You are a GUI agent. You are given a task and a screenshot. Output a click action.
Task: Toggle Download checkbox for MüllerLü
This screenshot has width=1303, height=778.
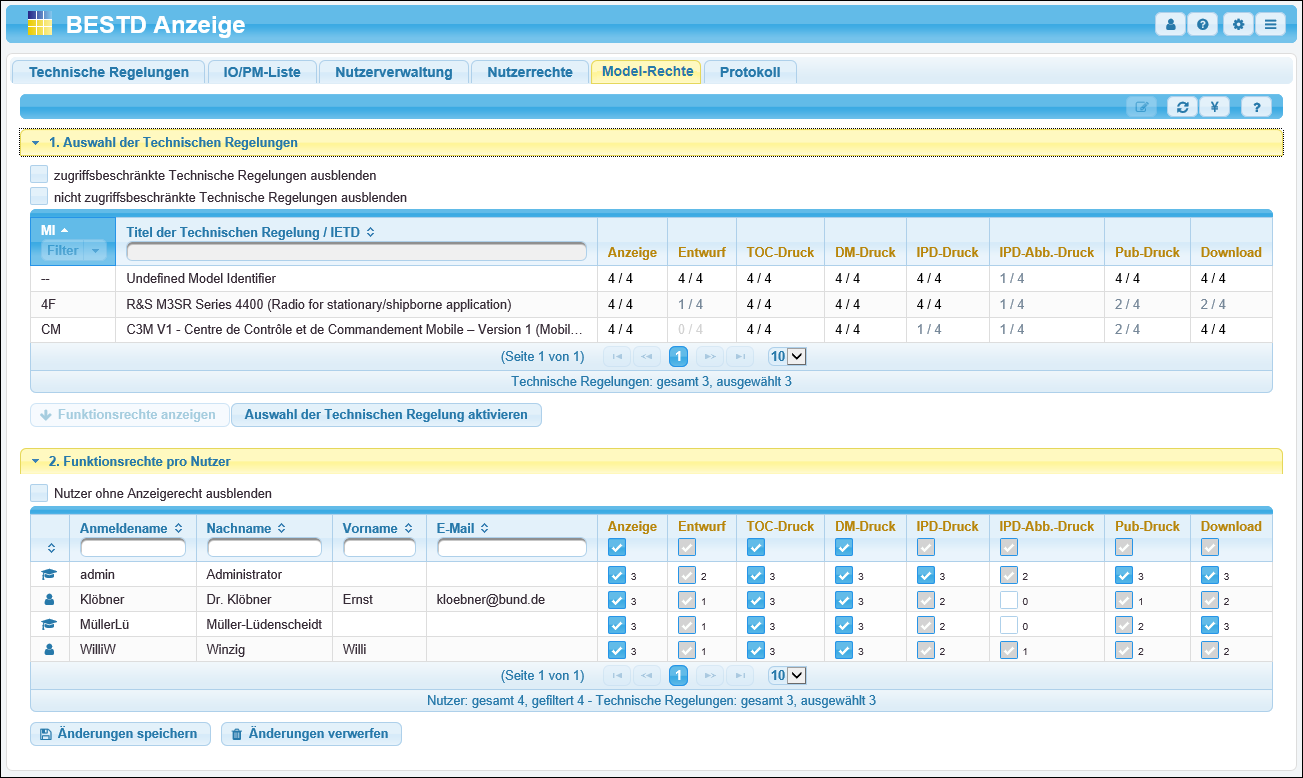[1210, 625]
